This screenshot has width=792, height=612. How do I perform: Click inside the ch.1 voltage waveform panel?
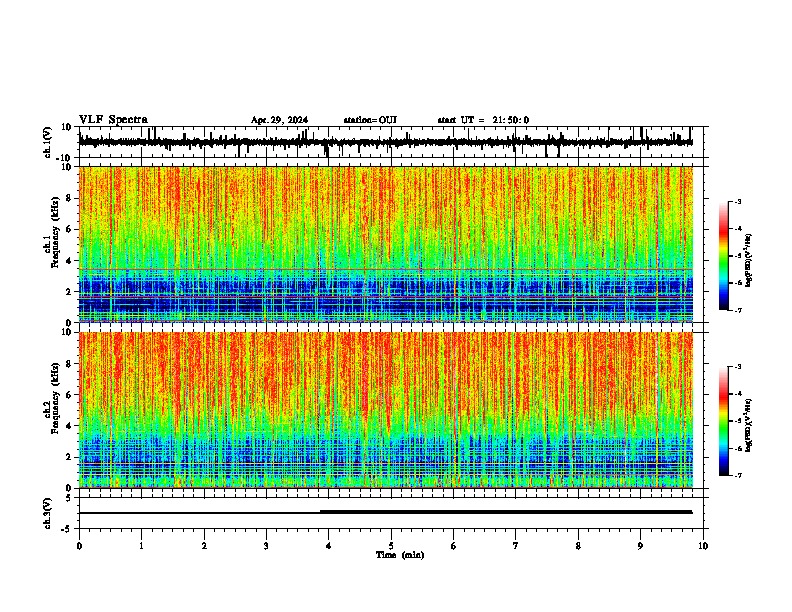[391, 142]
